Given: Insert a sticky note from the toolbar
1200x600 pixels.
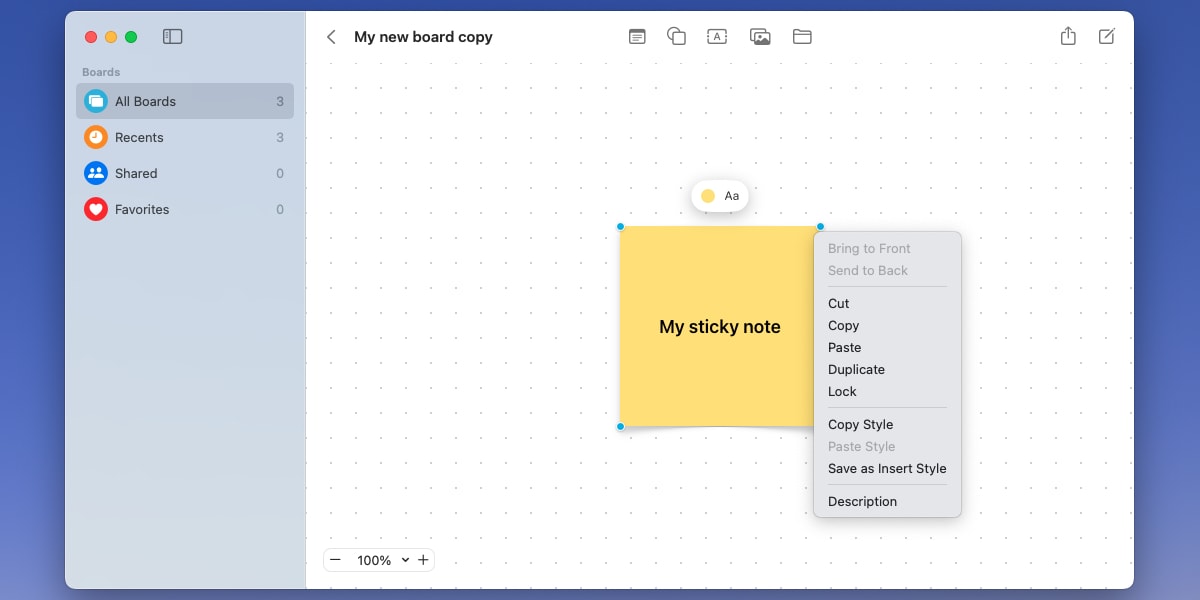Looking at the screenshot, I should pyautogui.click(x=637, y=37).
